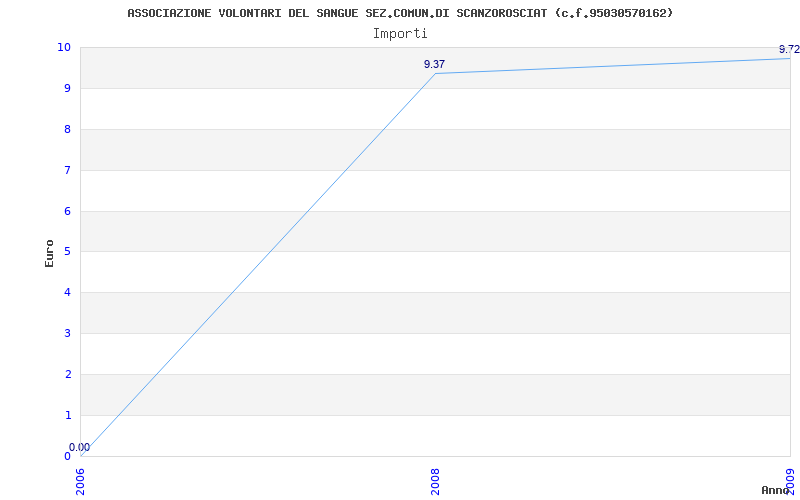This screenshot has height=500, width=800.
Task: Click the y-axis value 7
Action: 67,170
